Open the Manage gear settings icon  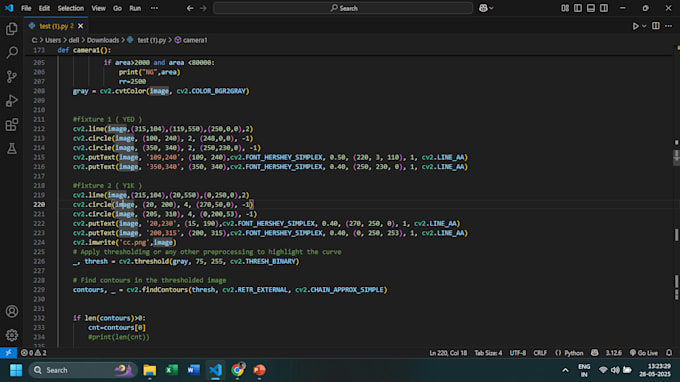point(12,335)
